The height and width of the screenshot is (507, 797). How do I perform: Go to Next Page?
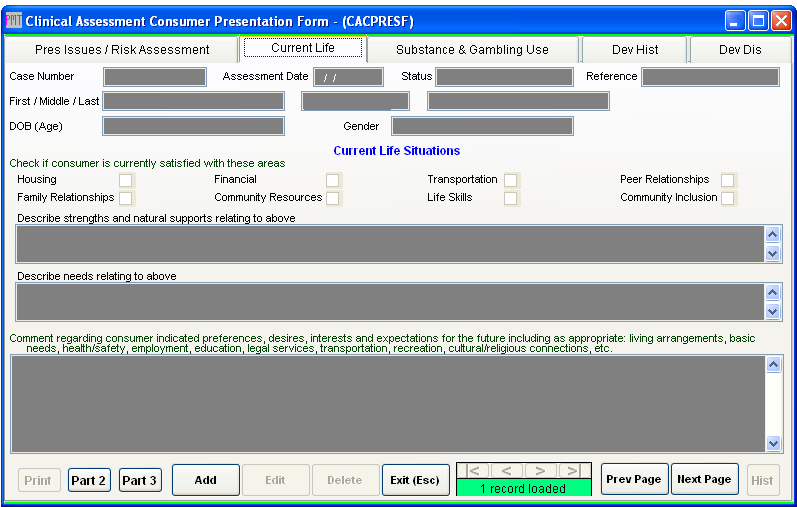(x=704, y=480)
